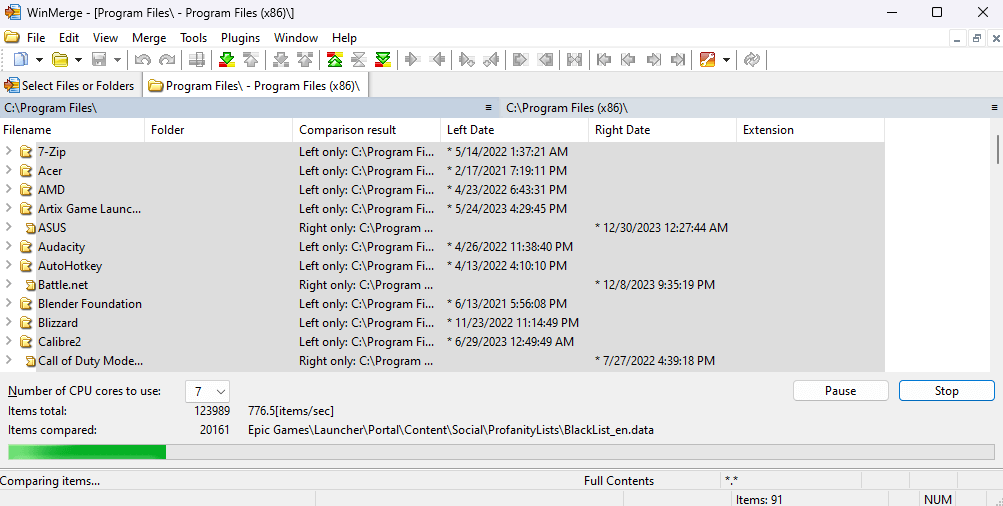
Task: Click the Save floppy disk icon
Action: [x=99, y=60]
